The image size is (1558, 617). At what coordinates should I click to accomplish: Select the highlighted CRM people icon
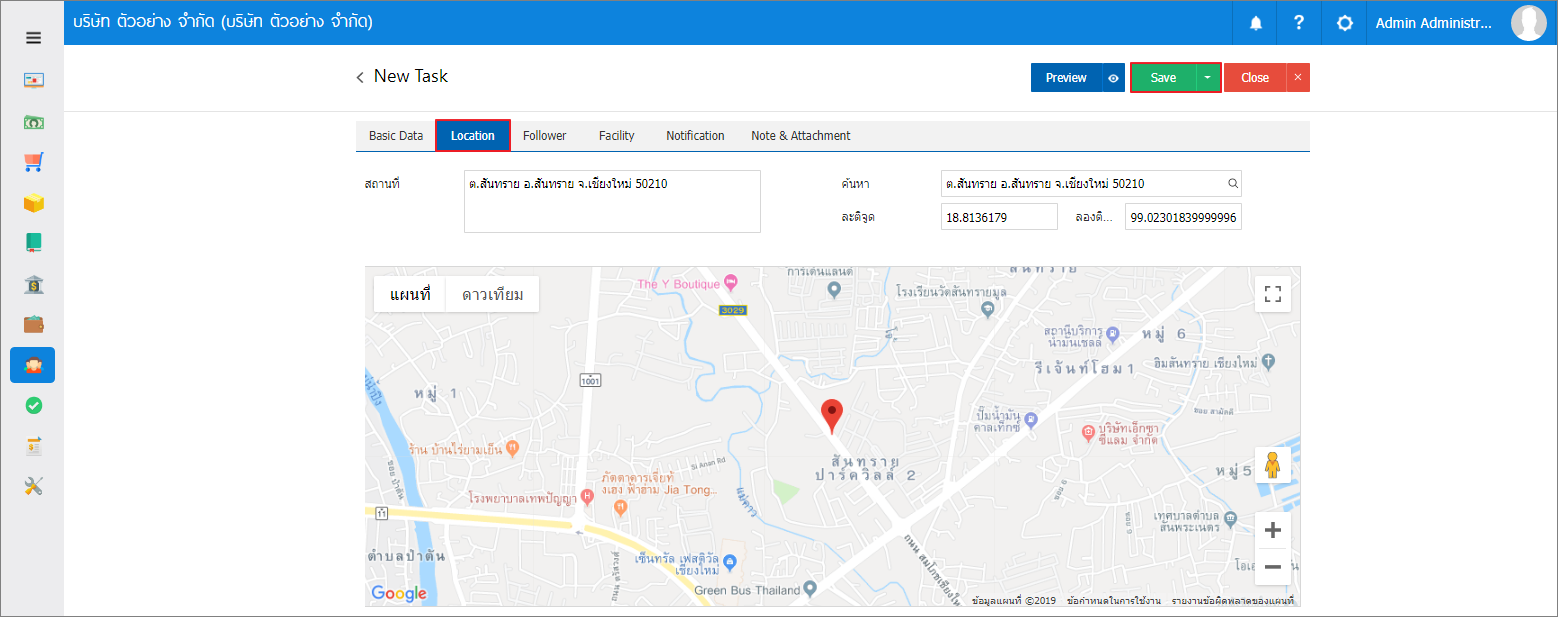point(33,366)
